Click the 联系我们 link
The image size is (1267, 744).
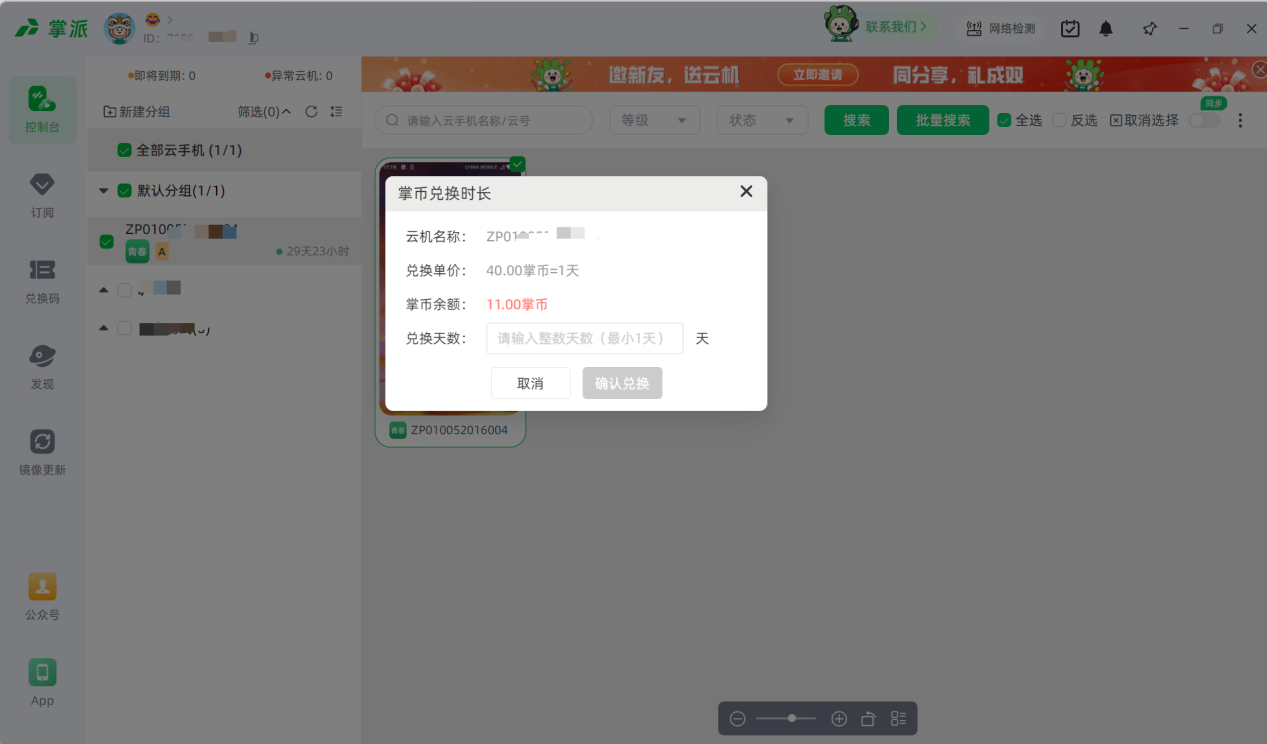pyautogui.click(x=896, y=27)
